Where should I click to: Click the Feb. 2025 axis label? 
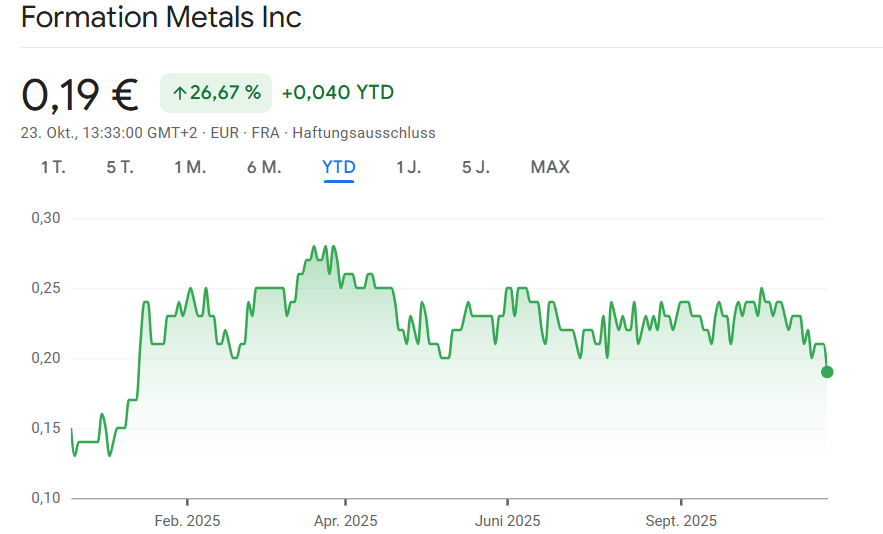coord(187,521)
